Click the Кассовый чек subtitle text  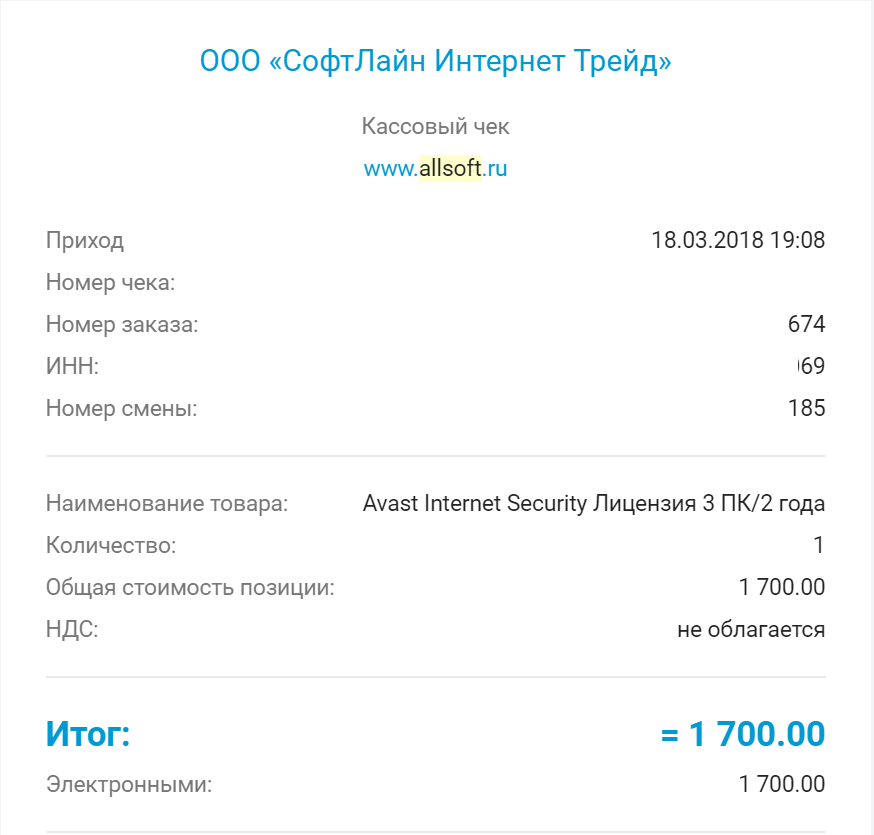436,127
